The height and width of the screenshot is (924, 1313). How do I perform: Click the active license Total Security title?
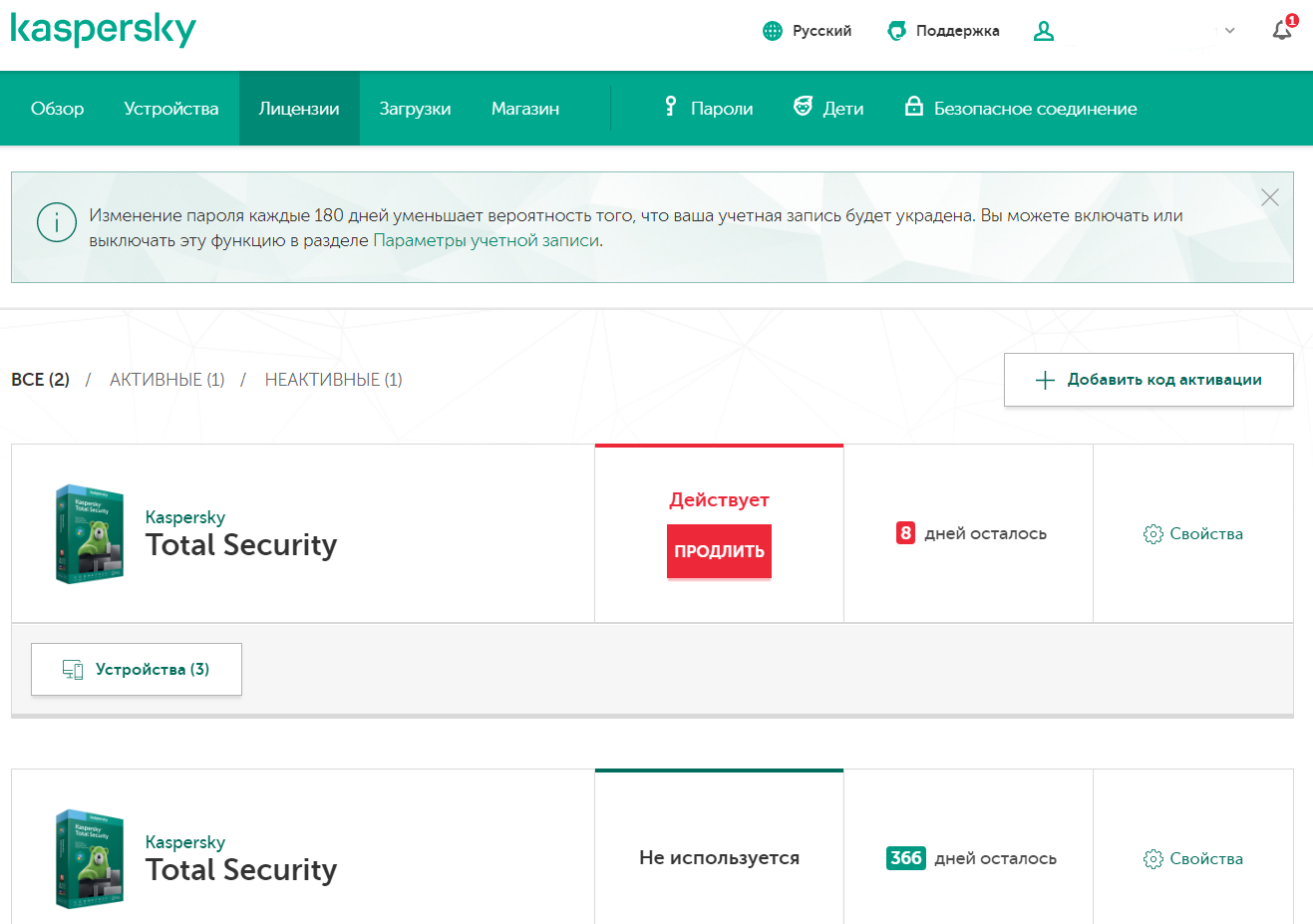(241, 545)
